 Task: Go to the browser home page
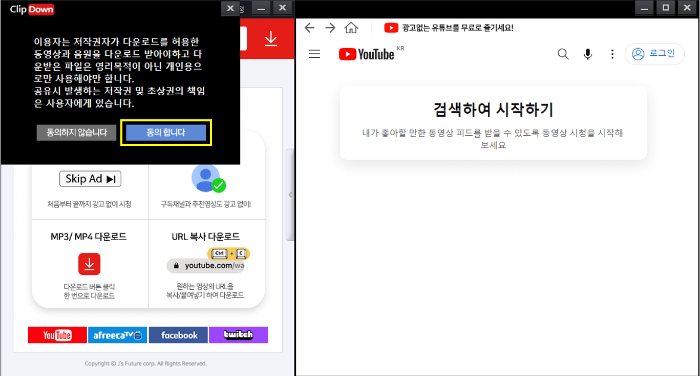pos(351,28)
